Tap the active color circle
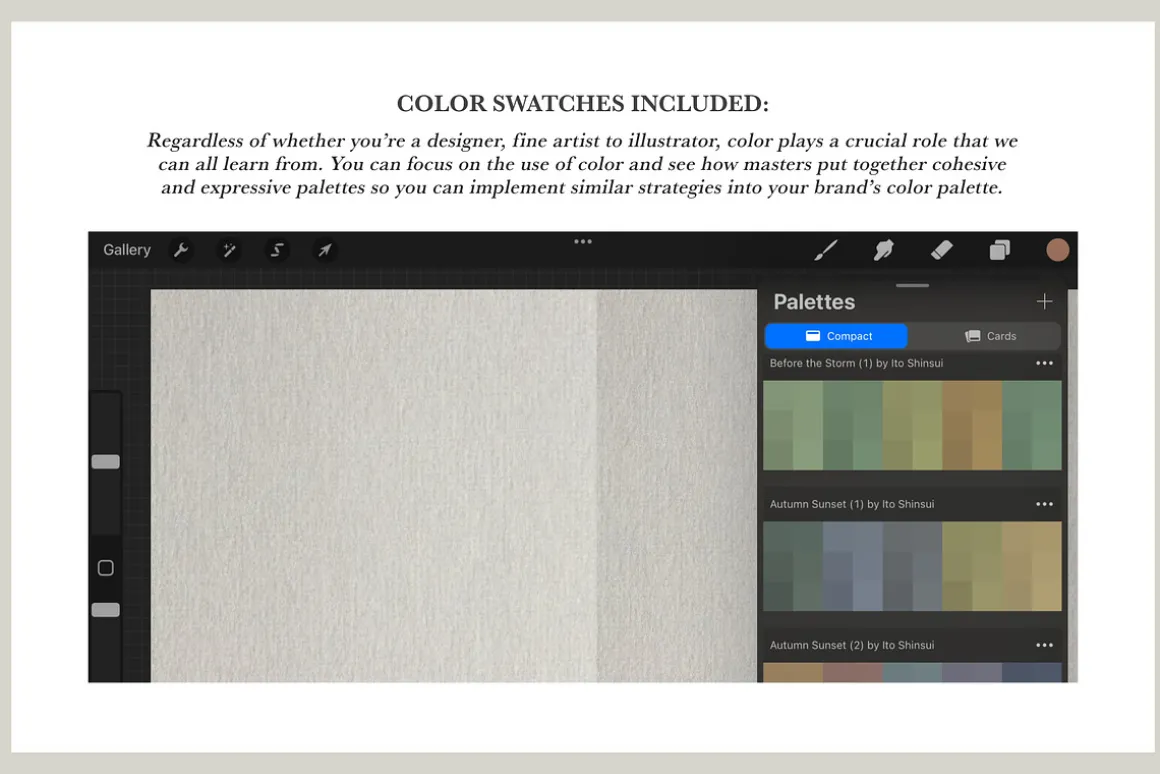This screenshot has width=1160, height=774. [1057, 250]
